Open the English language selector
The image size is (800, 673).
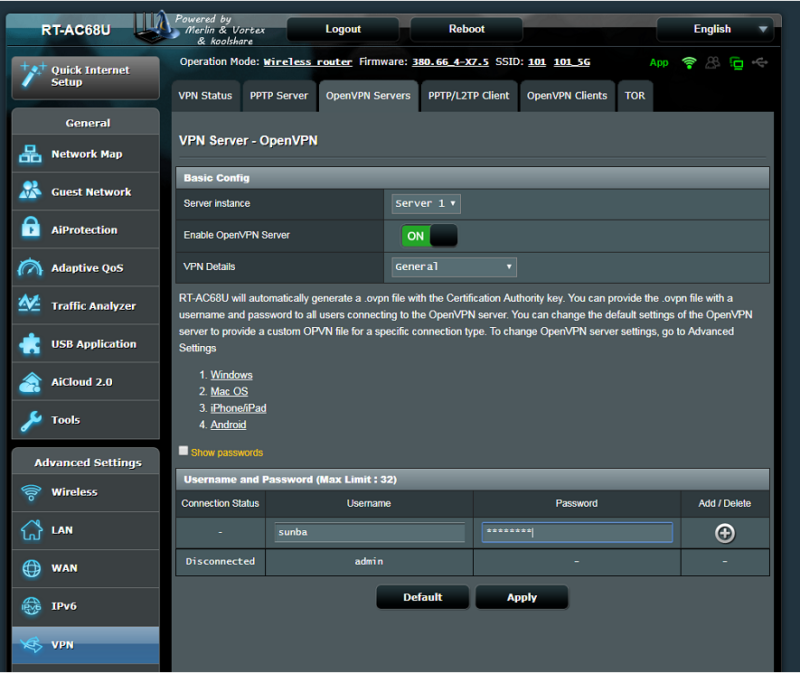(714, 29)
